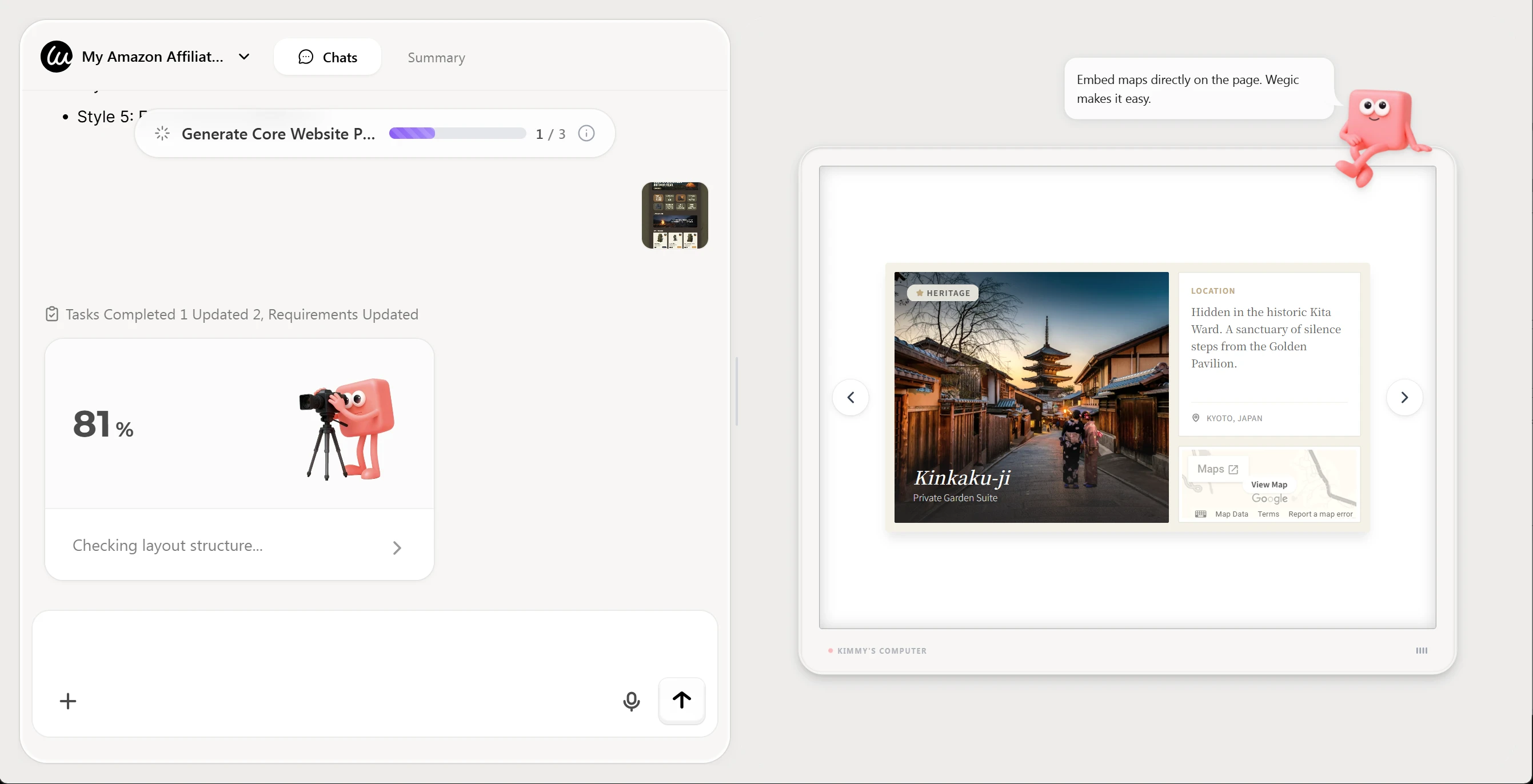
Task: Click the Checking layout structure... status text
Action: click(168, 546)
